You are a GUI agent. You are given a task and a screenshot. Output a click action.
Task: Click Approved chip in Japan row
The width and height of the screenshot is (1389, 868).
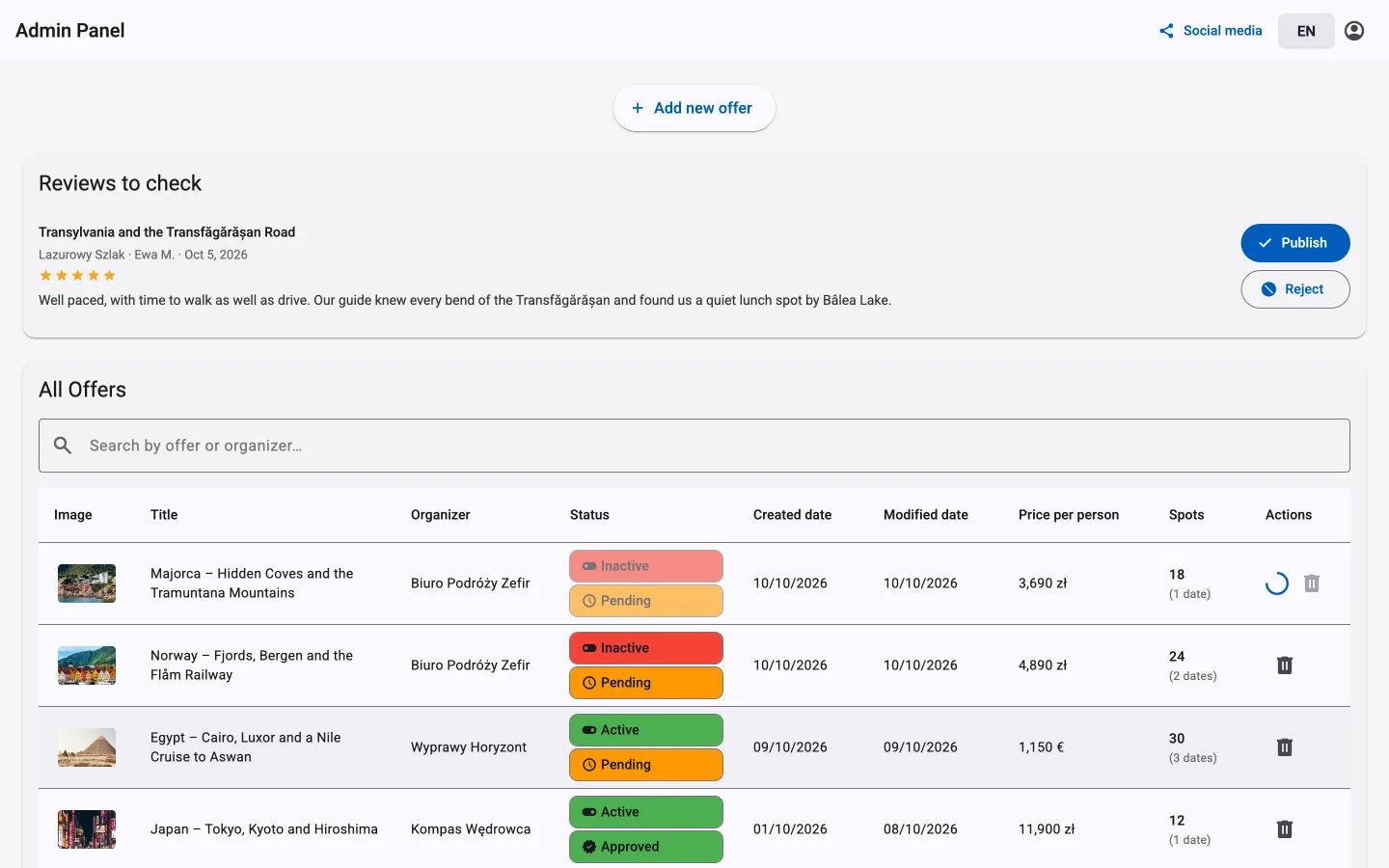(646, 847)
